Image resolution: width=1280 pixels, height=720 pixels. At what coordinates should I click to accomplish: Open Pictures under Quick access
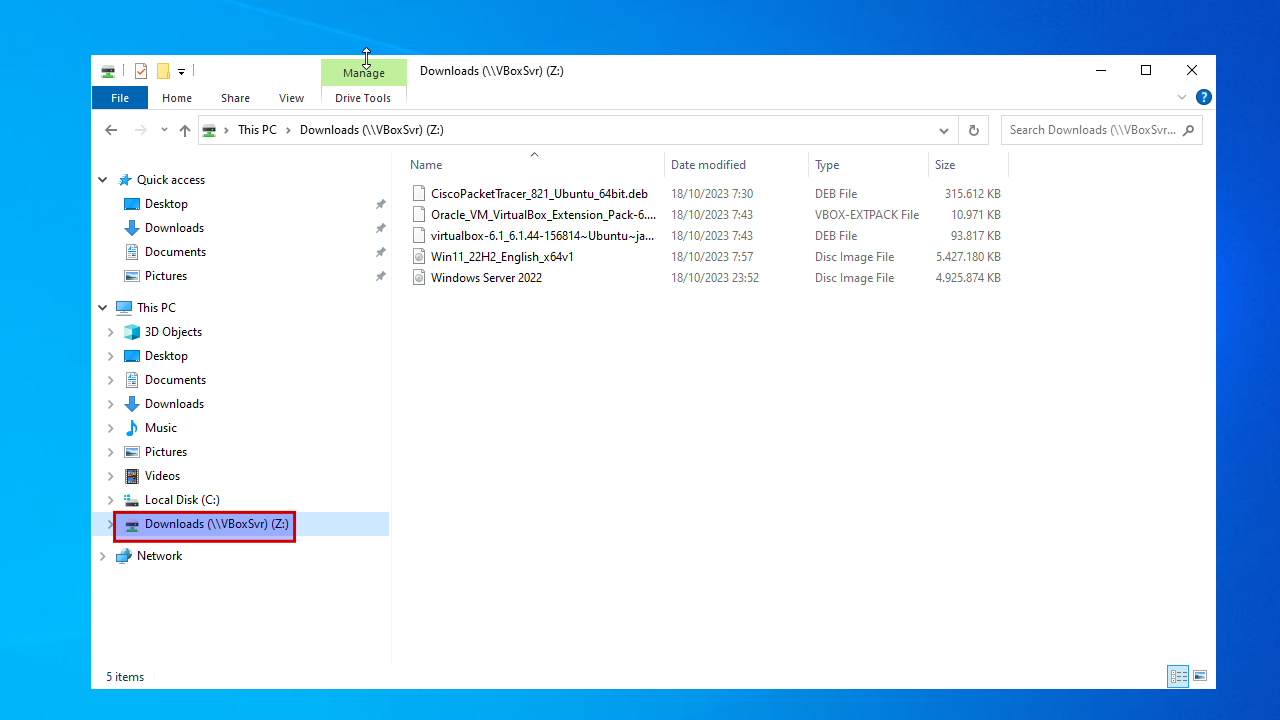tap(166, 276)
